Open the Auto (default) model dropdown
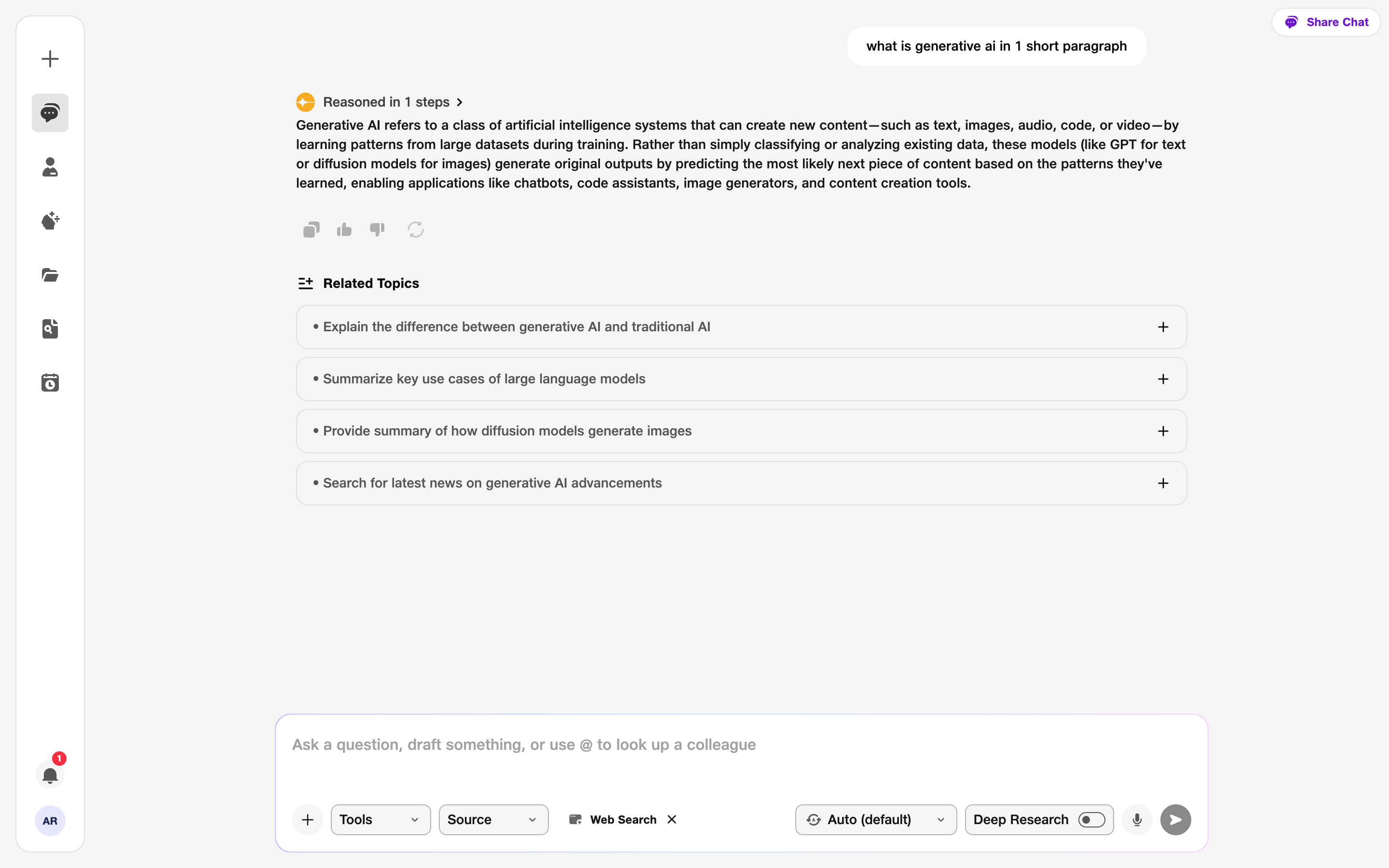Image resolution: width=1389 pixels, height=868 pixels. [x=876, y=819]
